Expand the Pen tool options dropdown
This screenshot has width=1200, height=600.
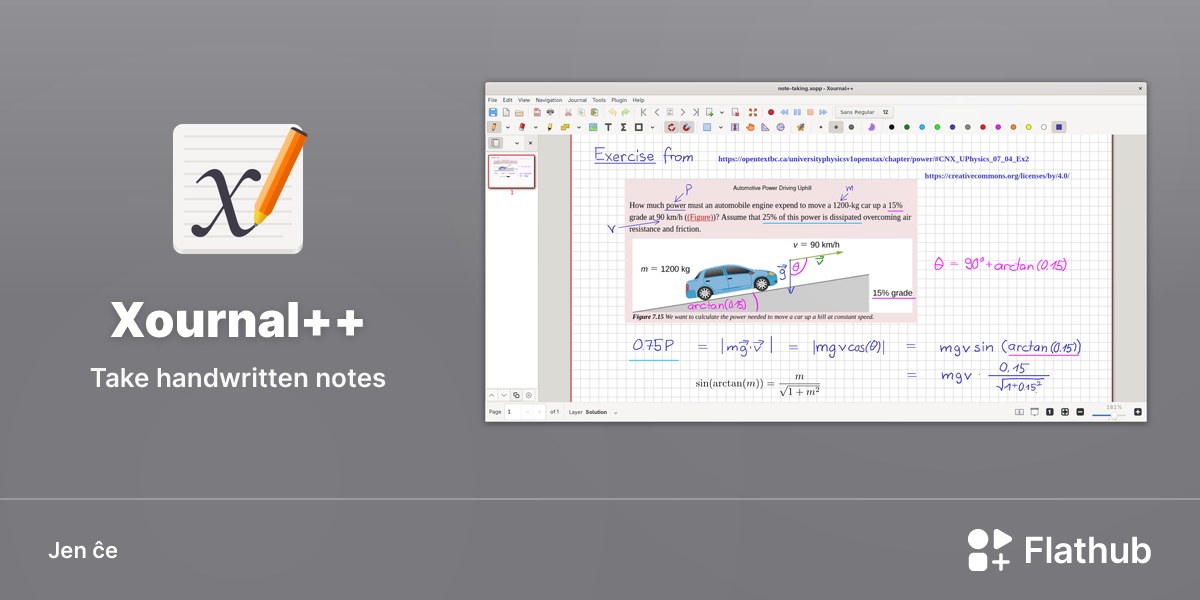click(x=508, y=127)
